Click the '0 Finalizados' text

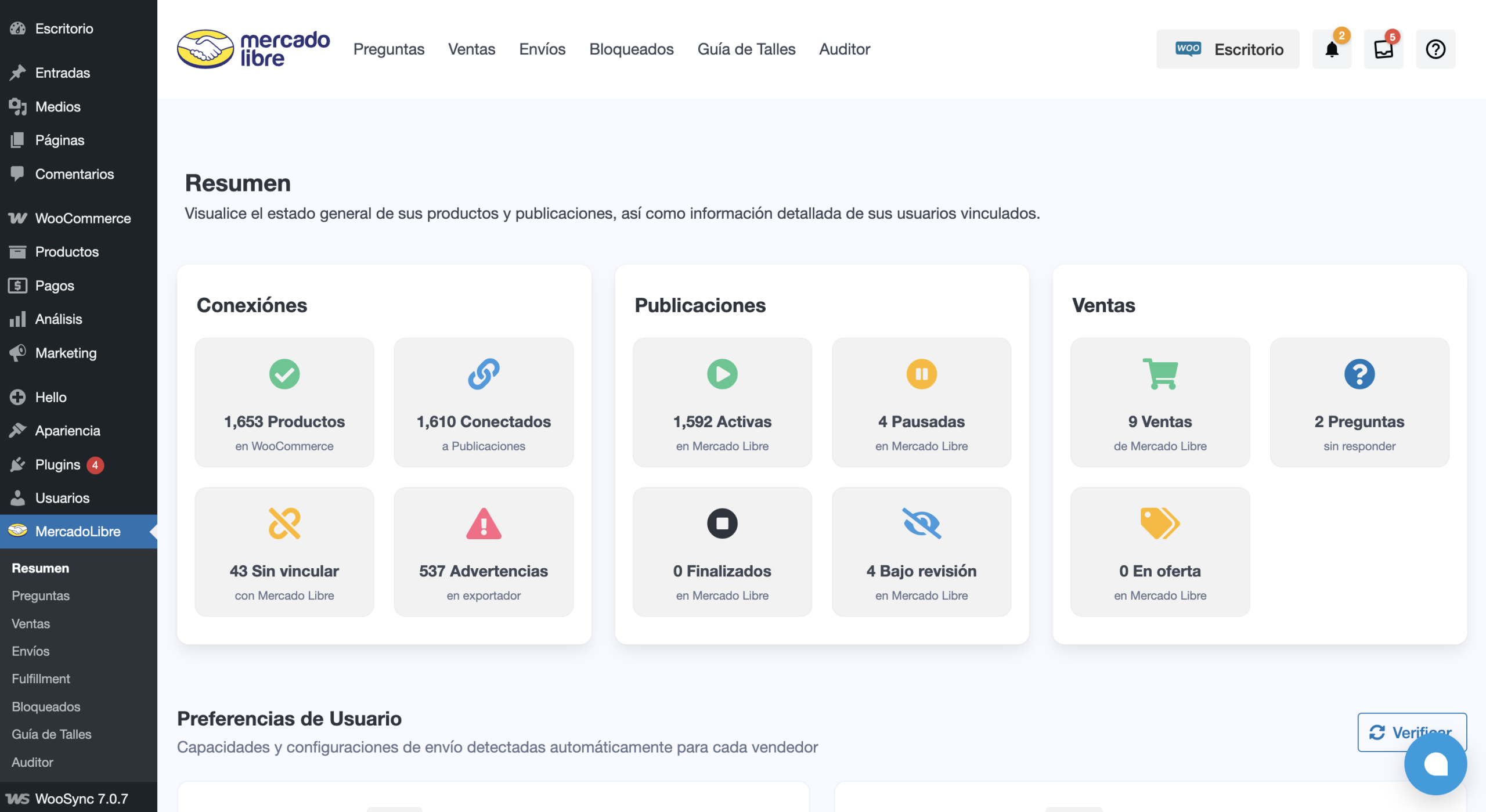coord(722,571)
